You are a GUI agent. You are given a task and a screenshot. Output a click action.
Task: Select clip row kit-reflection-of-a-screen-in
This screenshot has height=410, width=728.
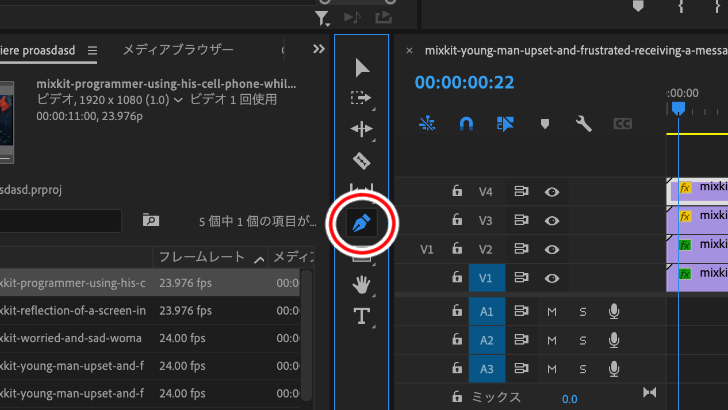[150, 310]
